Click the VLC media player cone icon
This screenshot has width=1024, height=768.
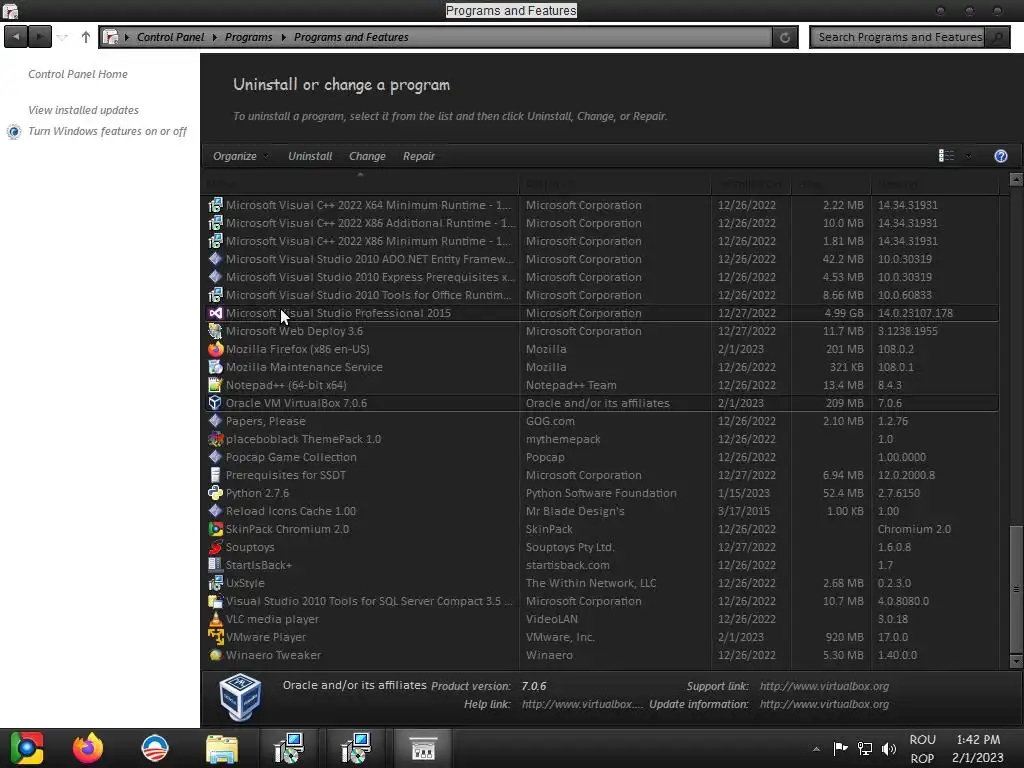(x=215, y=618)
